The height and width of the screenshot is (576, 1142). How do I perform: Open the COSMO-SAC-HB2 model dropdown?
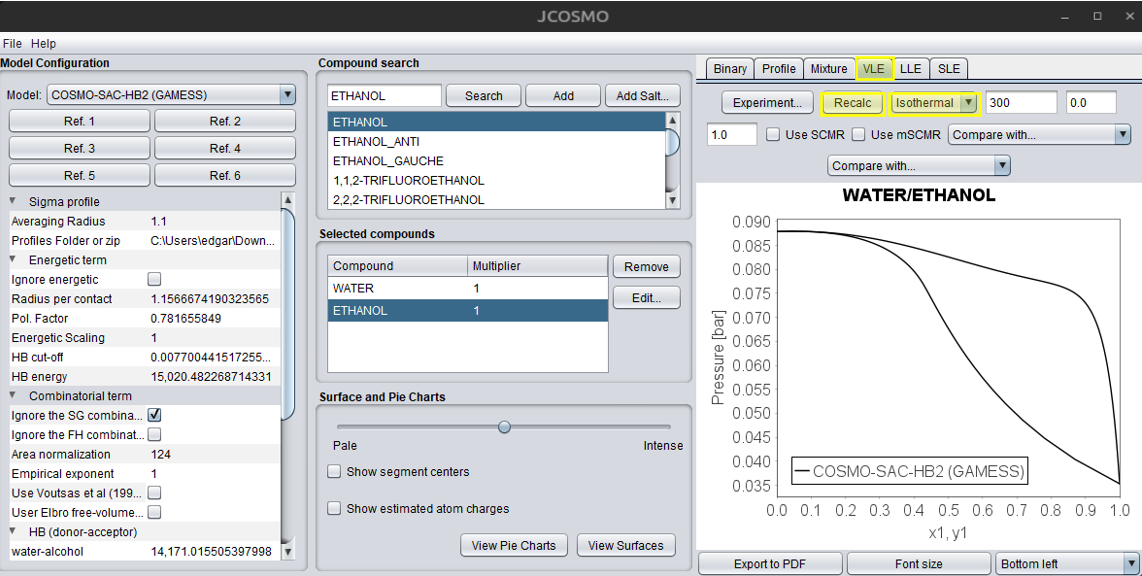tap(288, 95)
